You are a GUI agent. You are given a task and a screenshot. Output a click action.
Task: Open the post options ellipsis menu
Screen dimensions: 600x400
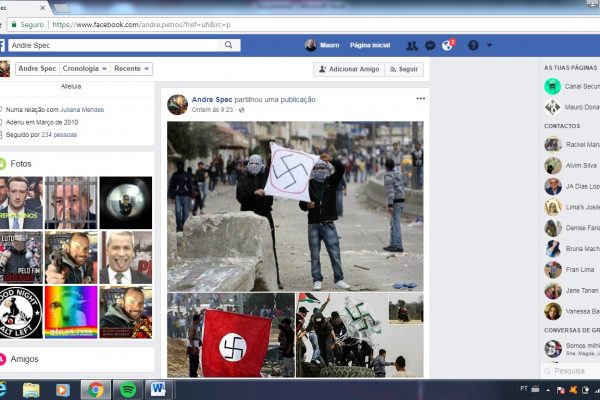(x=421, y=98)
